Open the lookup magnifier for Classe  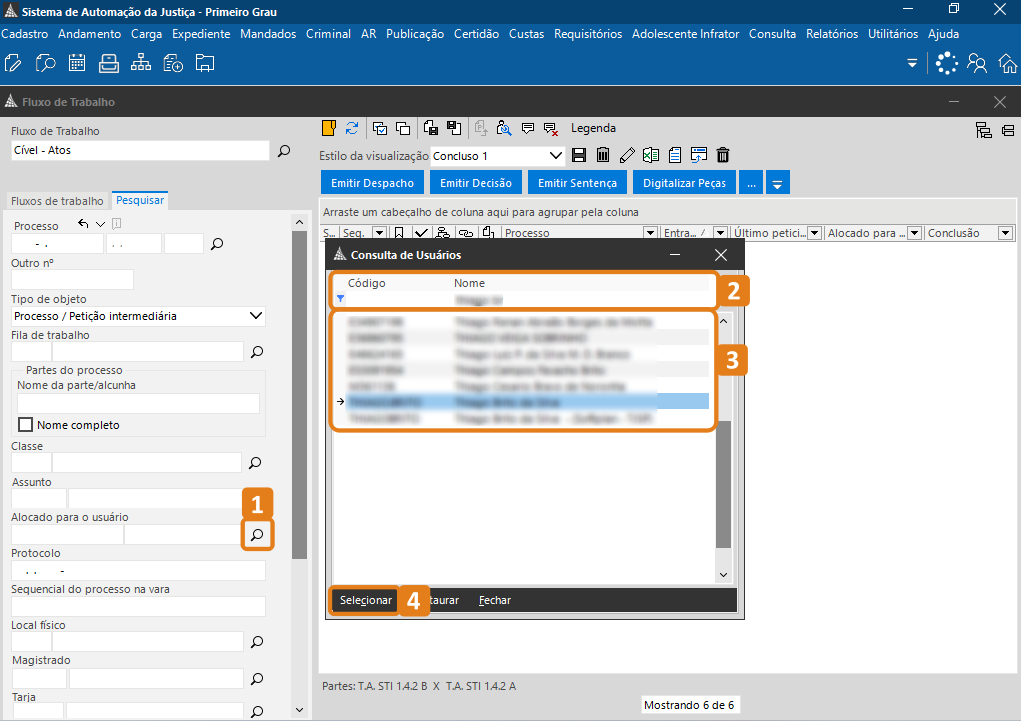click(x=255, y=462)
